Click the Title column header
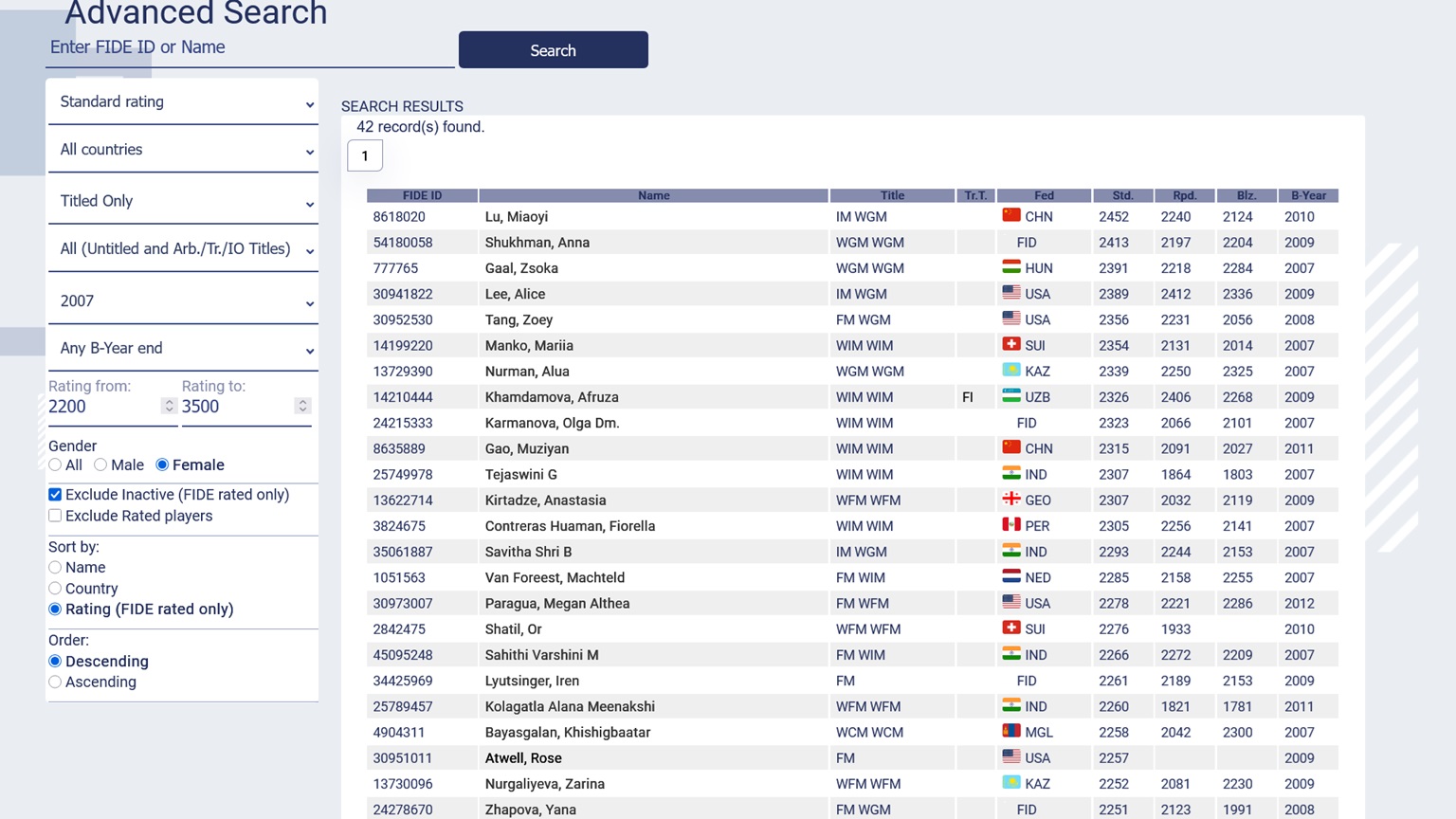 (x=892, y=195)
